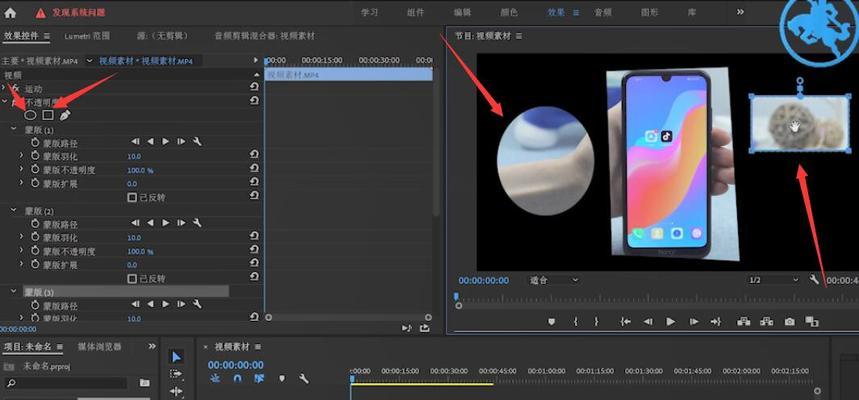
Task: Track mask (1) path forward
Action: click(165, 142)
